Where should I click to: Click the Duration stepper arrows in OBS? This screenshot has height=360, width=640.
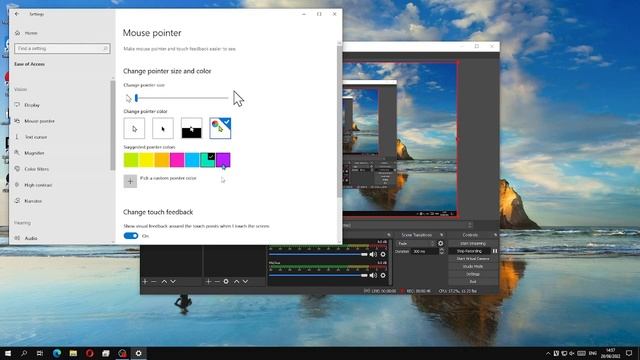pos(441,251)
